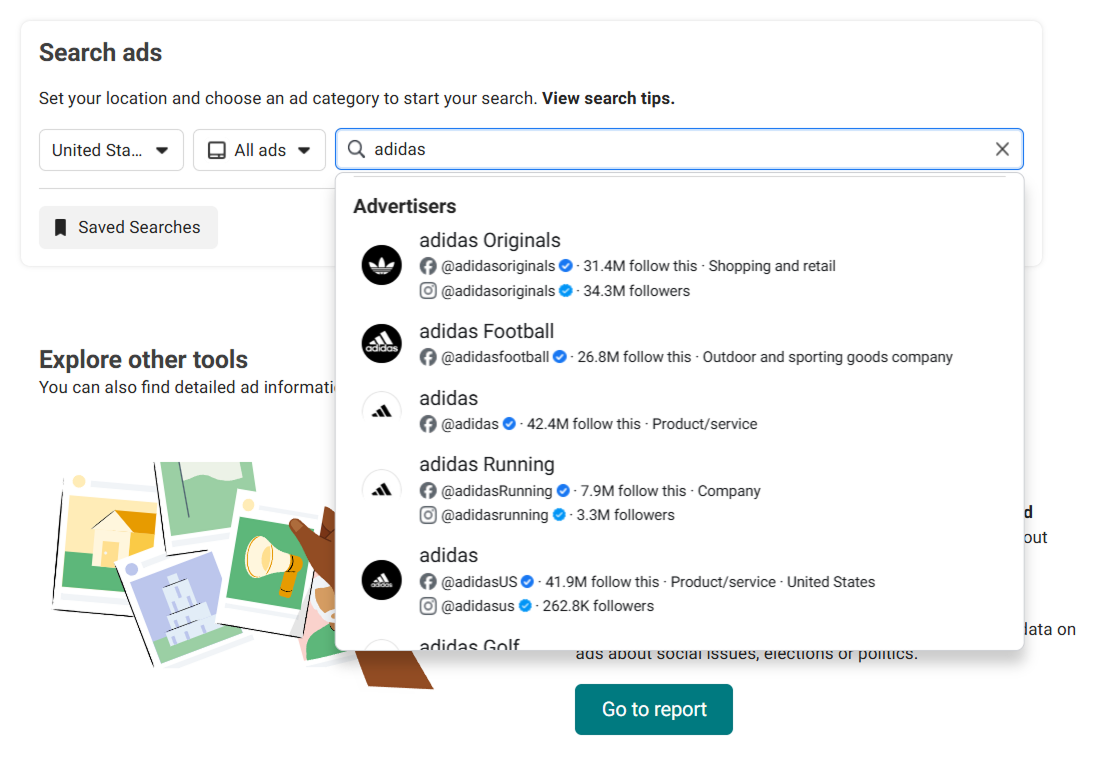Image resolution: width=1109 pixels, height=777 pixels.
Task: Click Instagram icon beside @adidasoriginals
Action: click(x=428, y=291)
